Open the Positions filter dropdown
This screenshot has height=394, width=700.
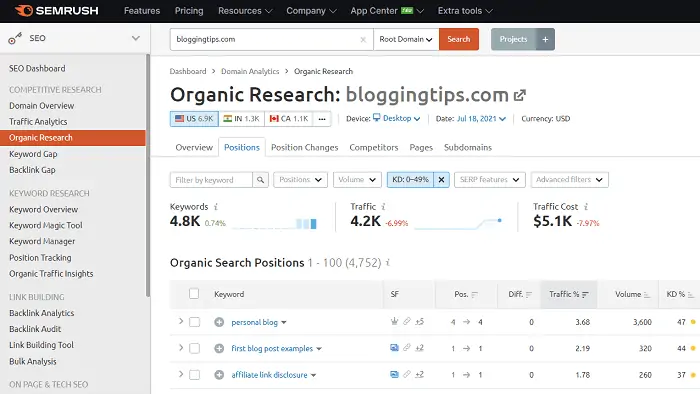pyautogui.click(x=300, y=180)
